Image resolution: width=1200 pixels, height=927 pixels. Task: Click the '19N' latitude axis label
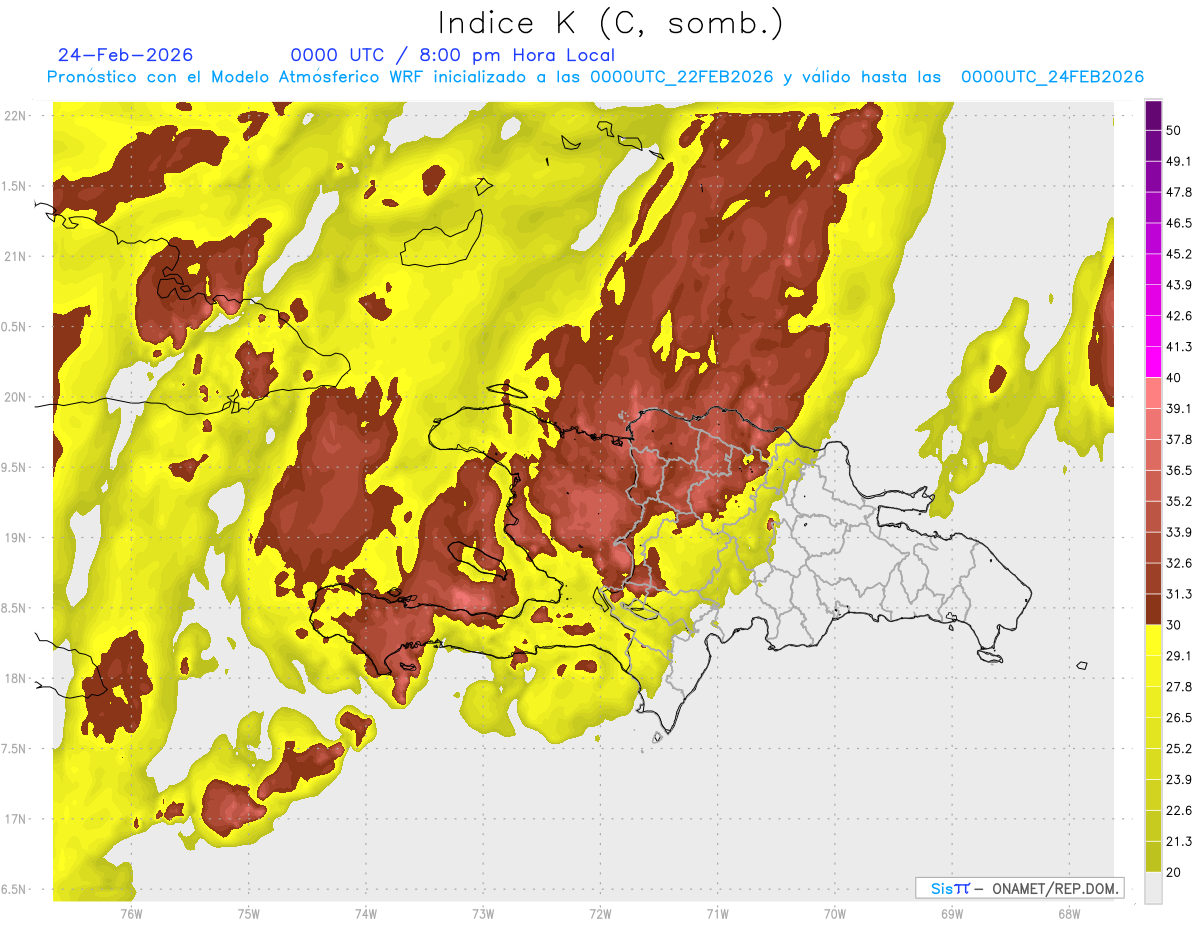tap(14, 538)
